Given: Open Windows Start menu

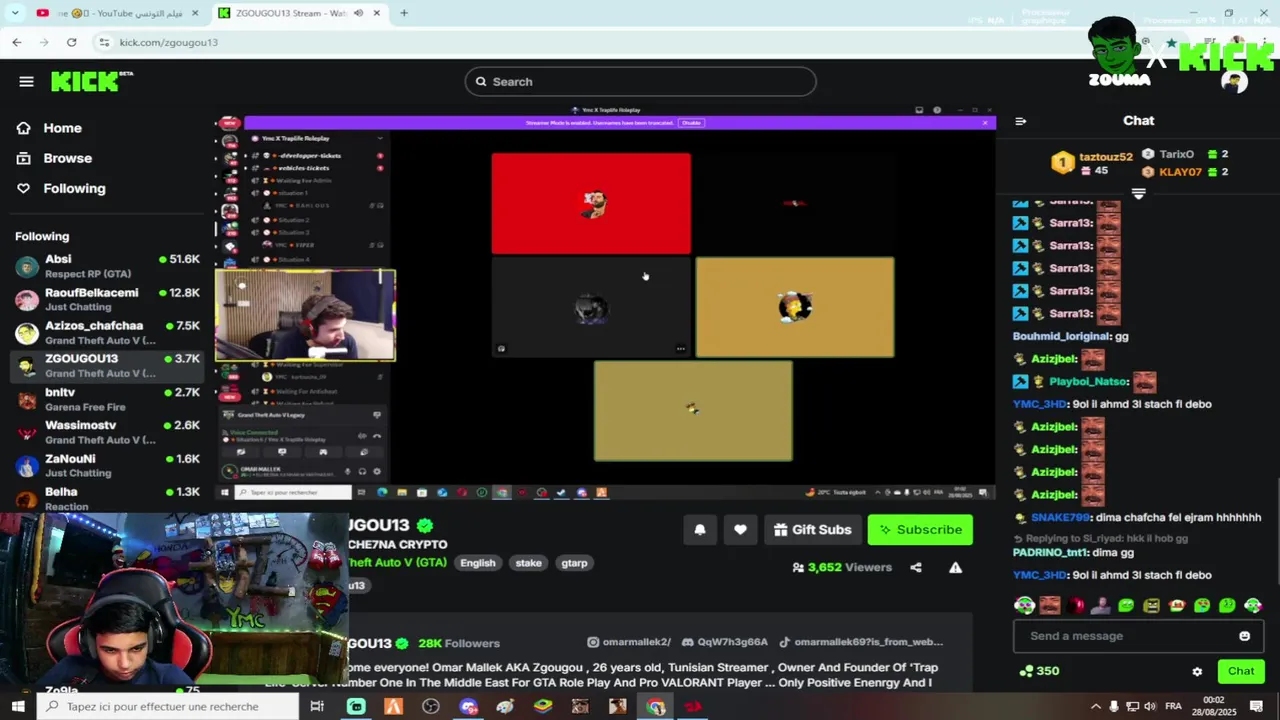Looking at the screenshot, I should [18, 706].
